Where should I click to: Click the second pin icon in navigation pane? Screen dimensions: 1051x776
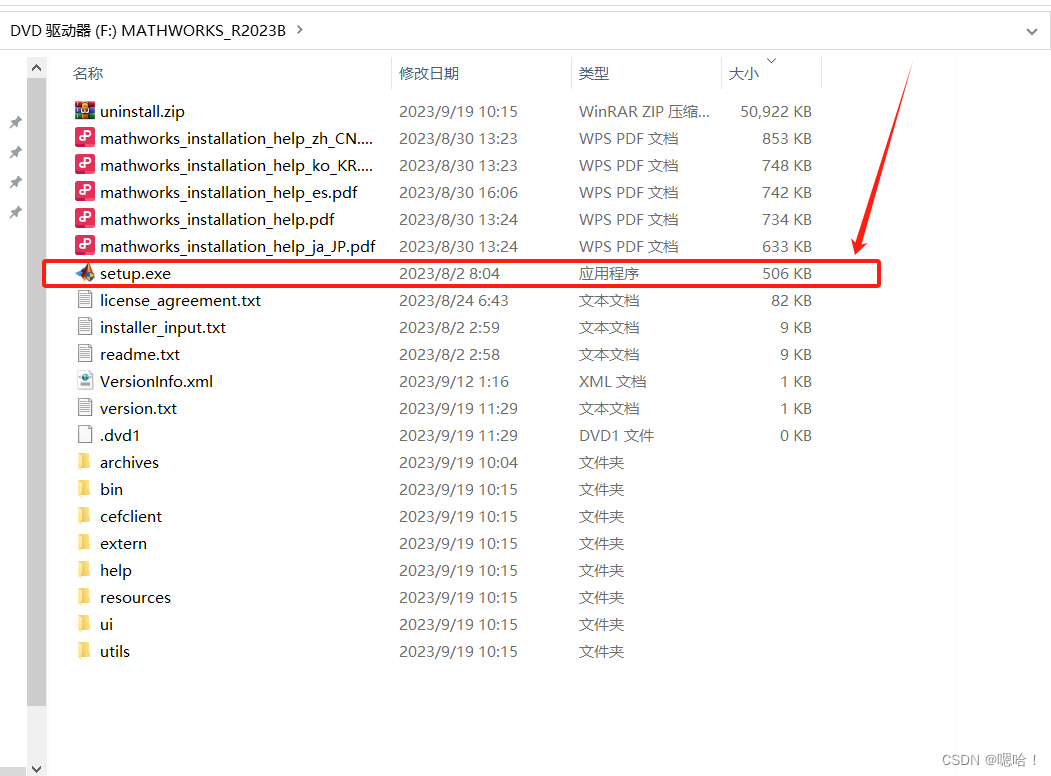(15, 153)
